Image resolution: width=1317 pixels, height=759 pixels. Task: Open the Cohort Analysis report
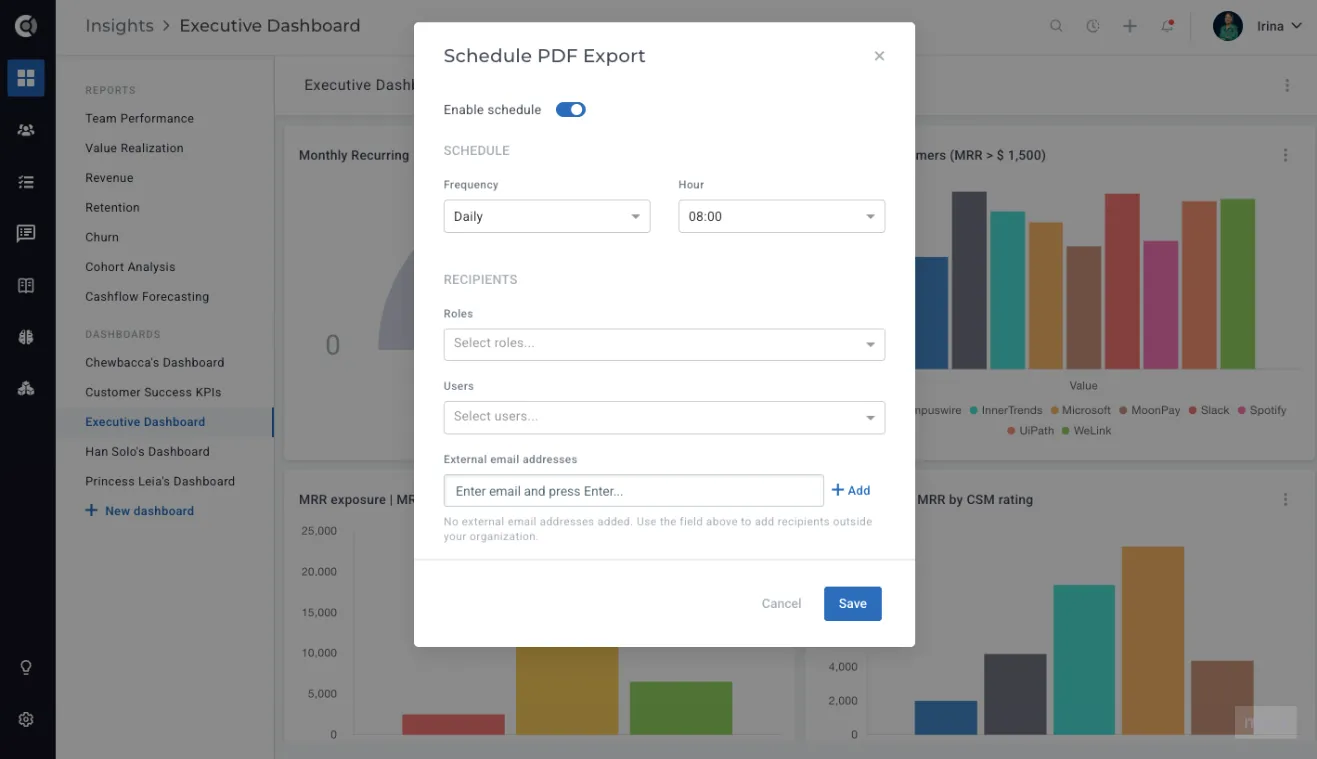pos(130,267)
